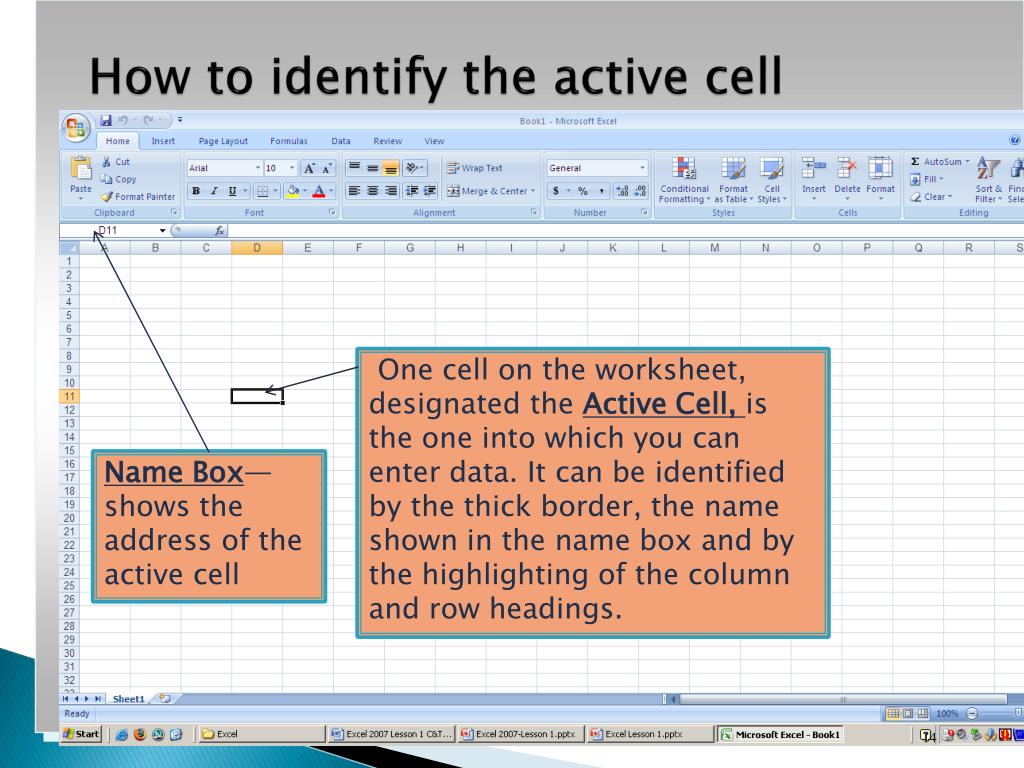The height and width of the screenshot is (768, 1024).
Task: Apply Accounting Number Format dollar sign
Action: (x=556, y=191)
